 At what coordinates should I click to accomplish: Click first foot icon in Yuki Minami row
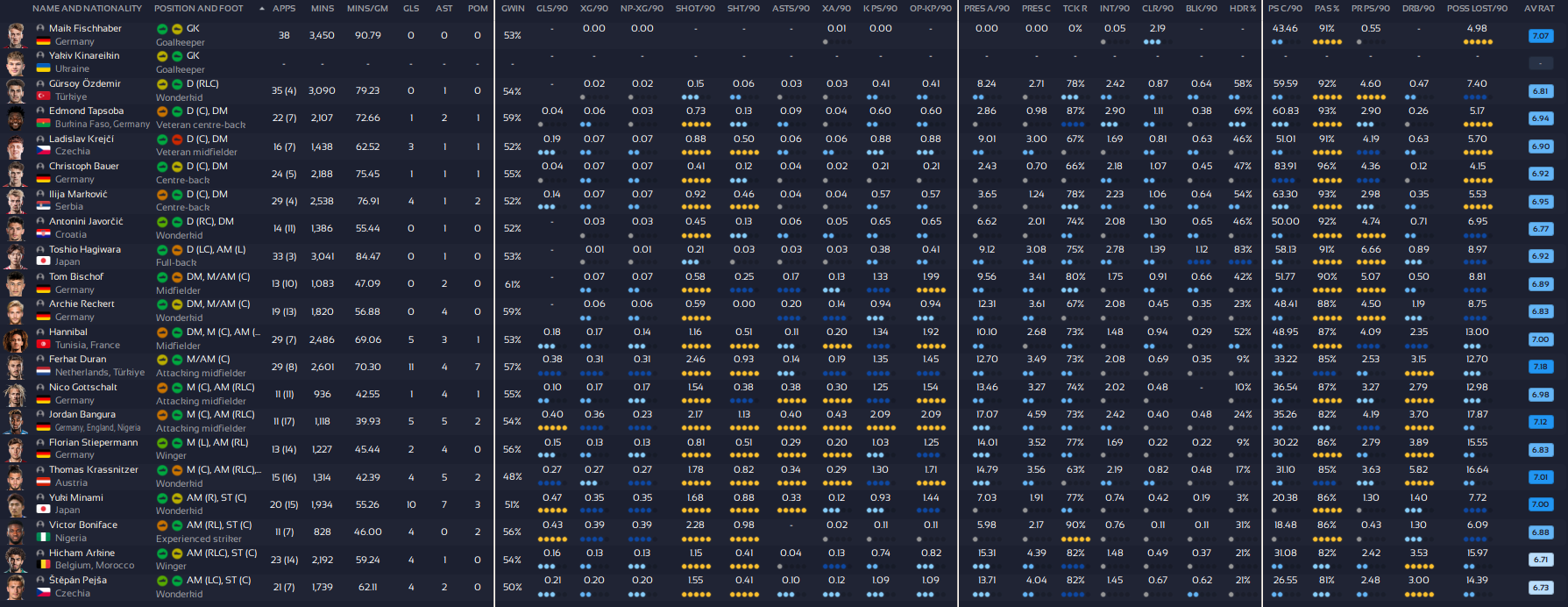pos(162,498)
